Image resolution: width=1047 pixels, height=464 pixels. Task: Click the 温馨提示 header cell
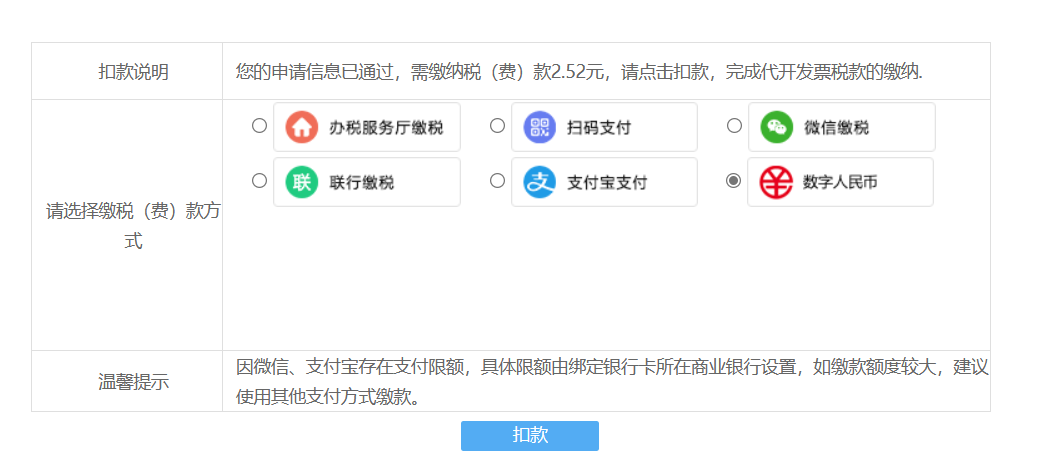pos(127,381)
